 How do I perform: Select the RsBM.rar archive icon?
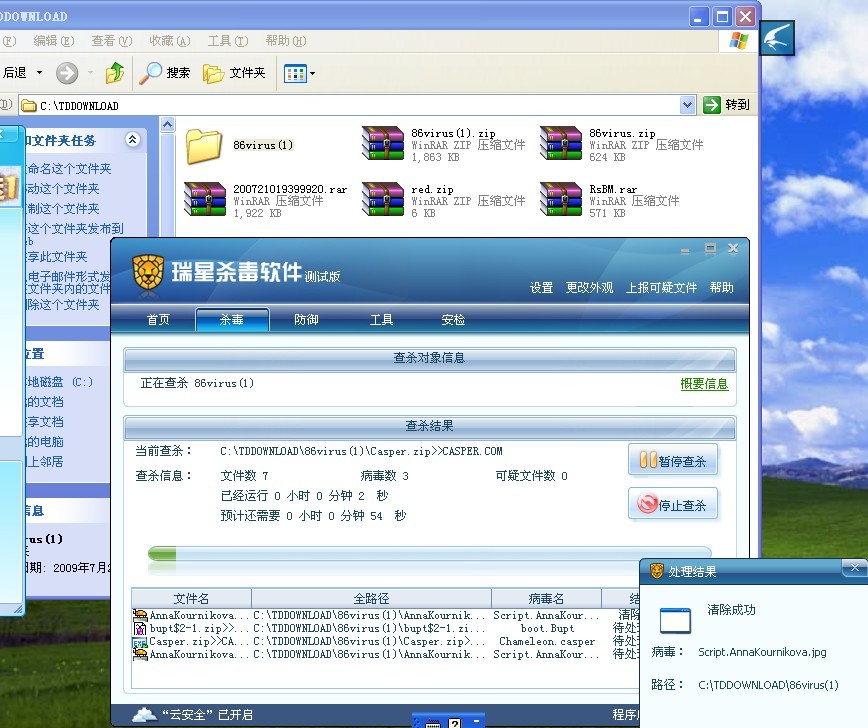click(561, 199)
